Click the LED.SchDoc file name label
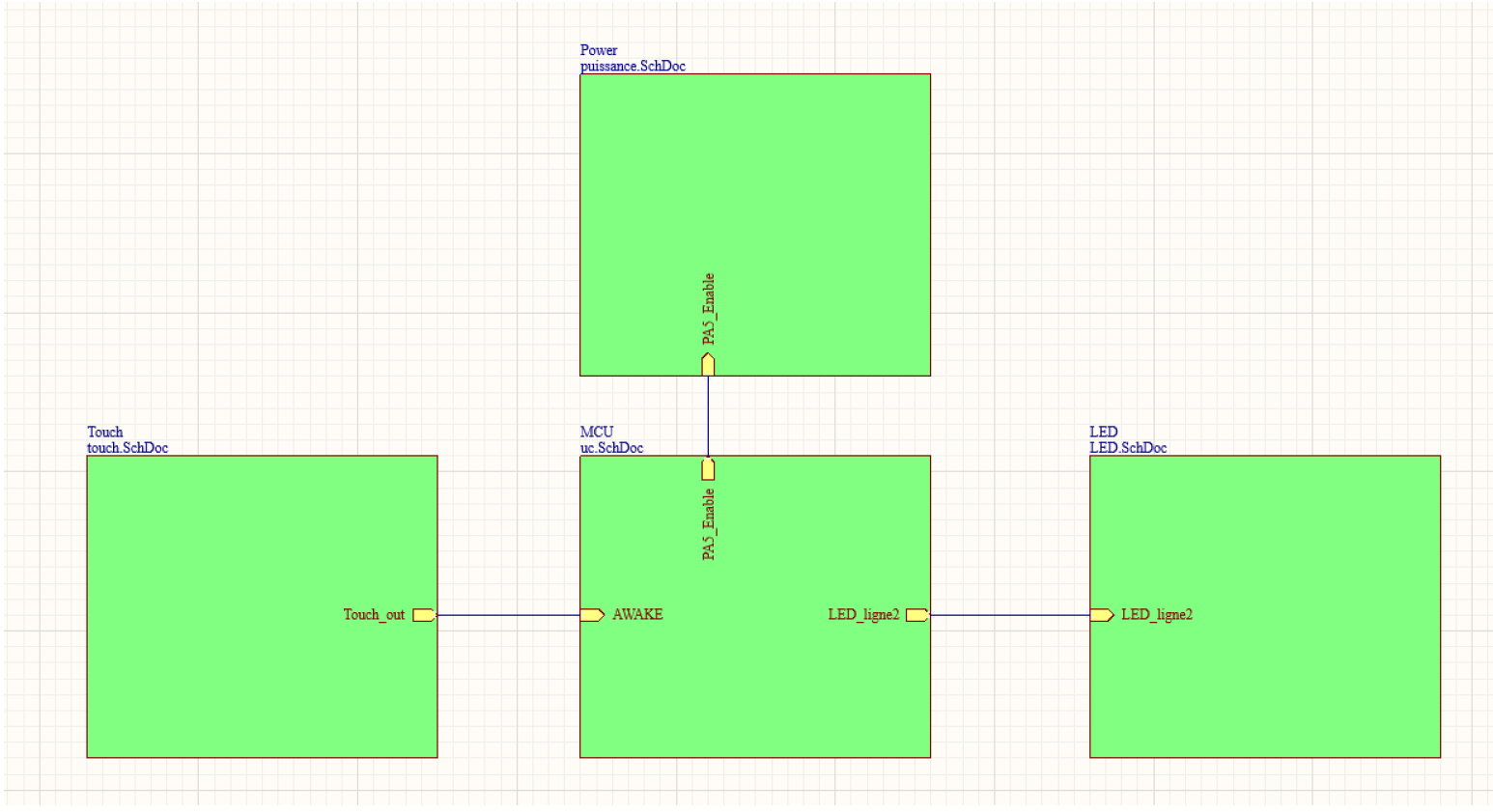 pyautogui.click(x=1128, y=448)
